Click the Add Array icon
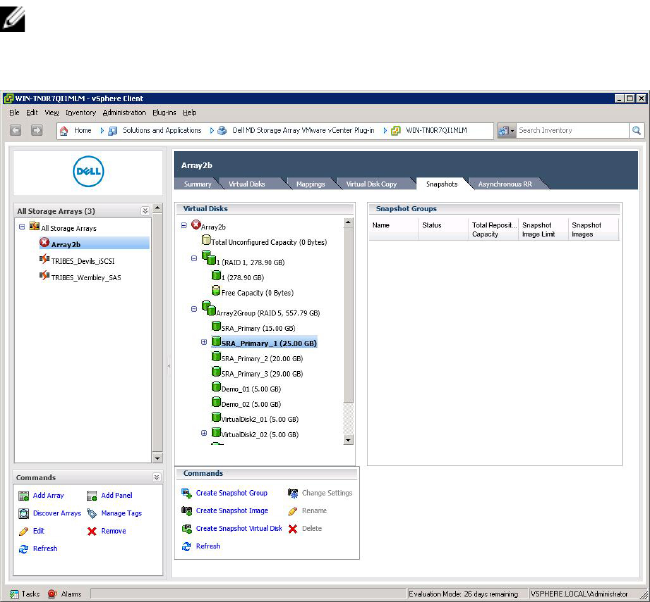This screenshot has height=602, width=650. 24,495
